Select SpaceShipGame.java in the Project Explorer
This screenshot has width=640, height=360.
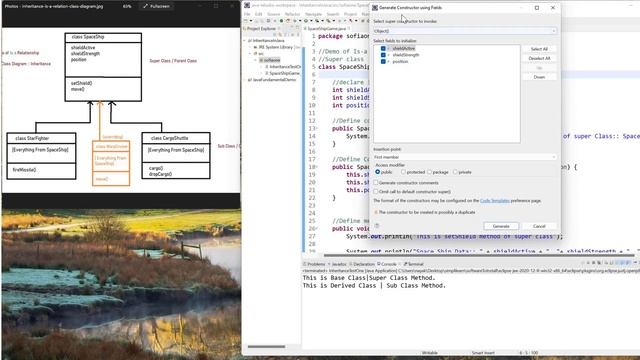[x=282, y=73]
